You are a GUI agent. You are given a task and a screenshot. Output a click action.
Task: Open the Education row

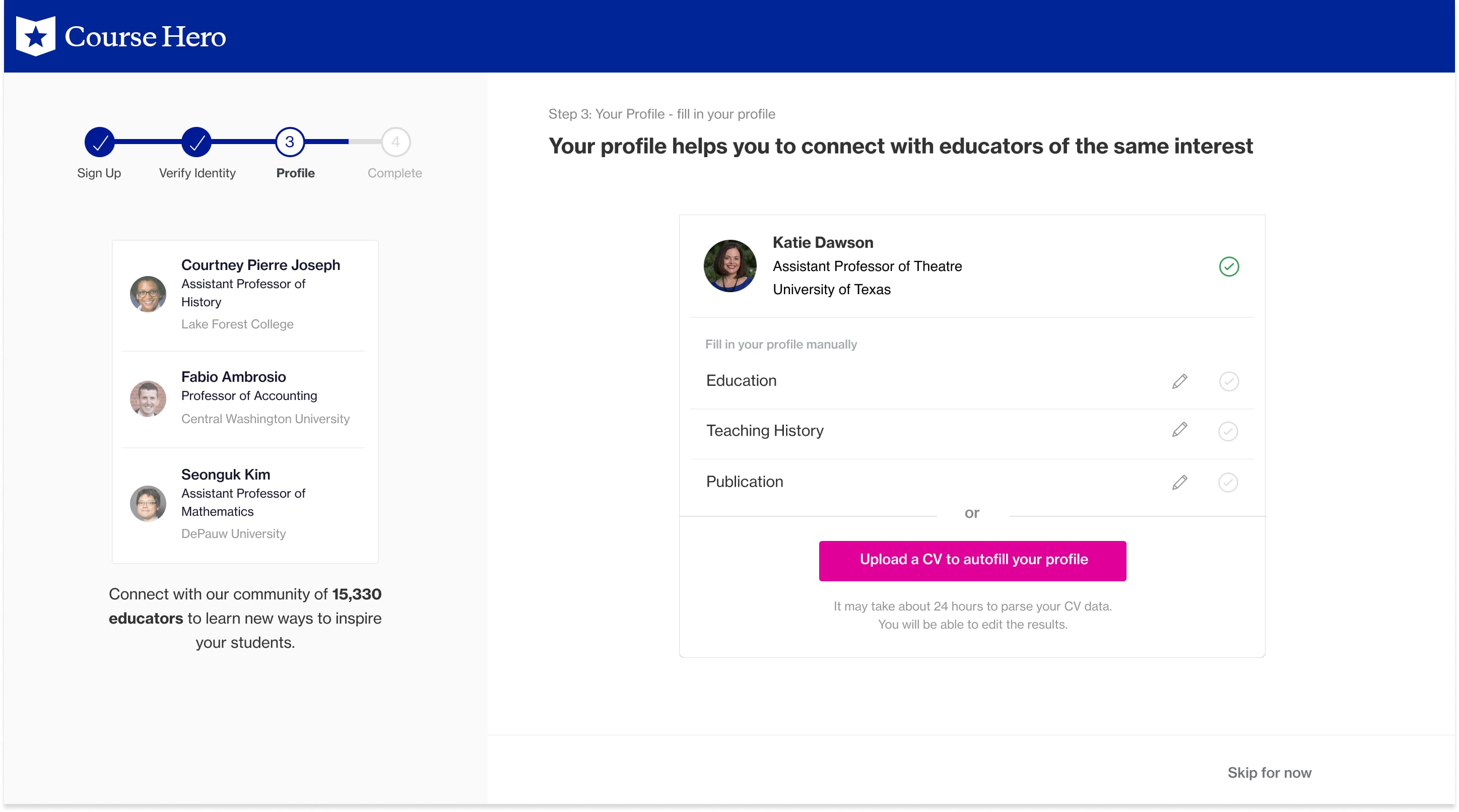[x=742, y=380]
